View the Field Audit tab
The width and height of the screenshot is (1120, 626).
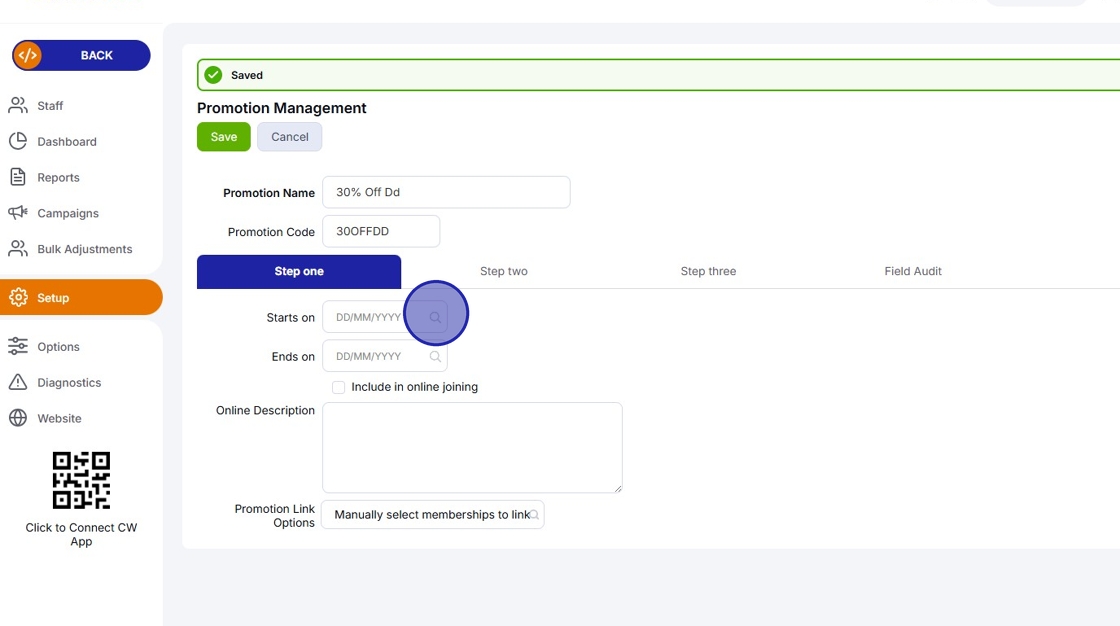coord(913,272)
